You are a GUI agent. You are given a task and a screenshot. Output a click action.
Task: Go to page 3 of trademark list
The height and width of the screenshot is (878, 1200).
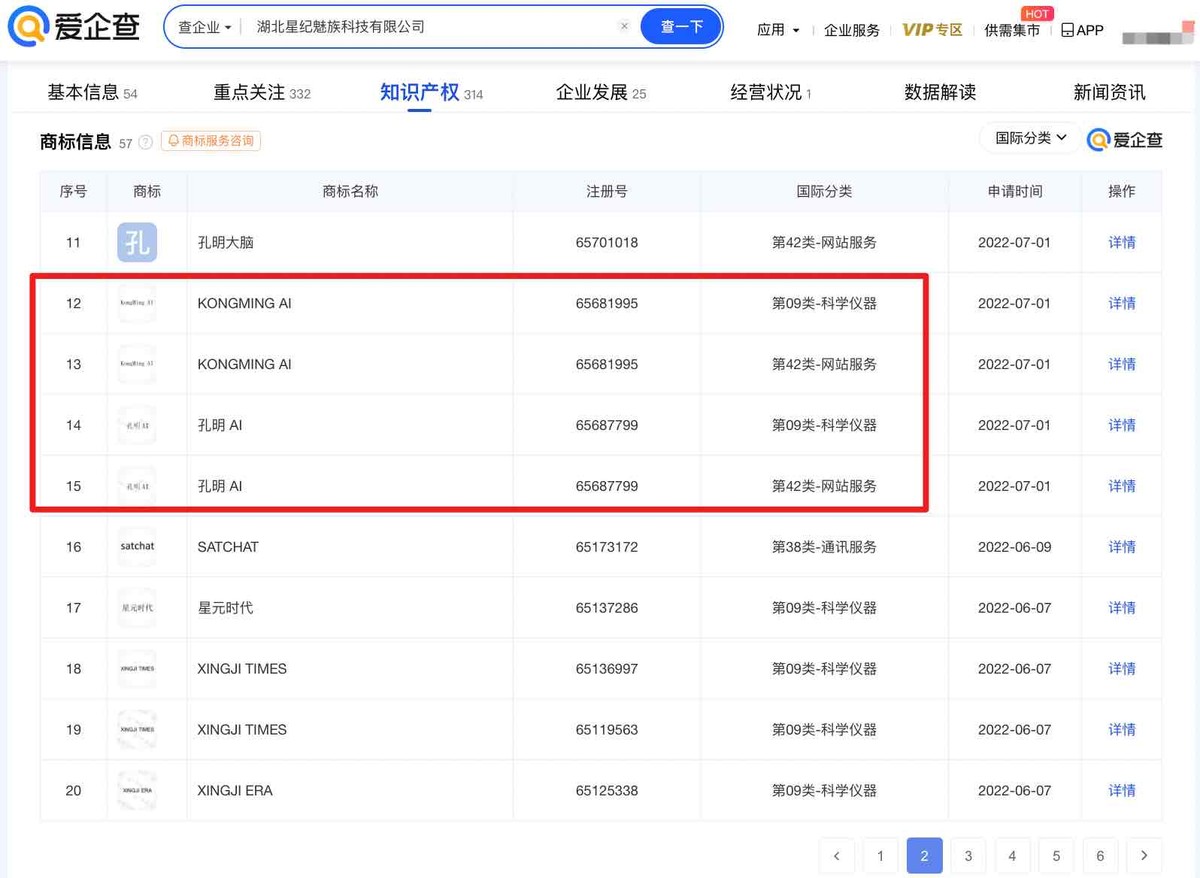pyautogui.click(x=968, y=856)
